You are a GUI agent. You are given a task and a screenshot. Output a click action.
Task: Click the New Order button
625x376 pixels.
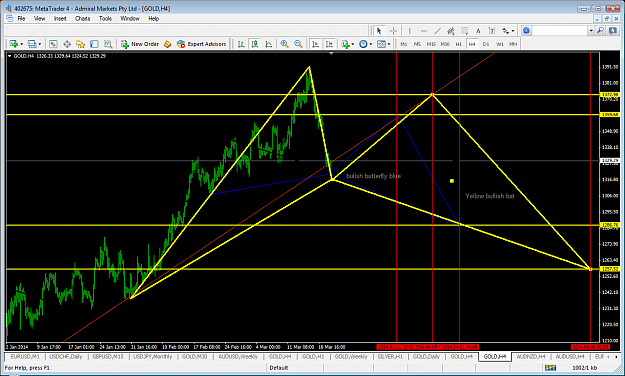(x=140, y=44)
